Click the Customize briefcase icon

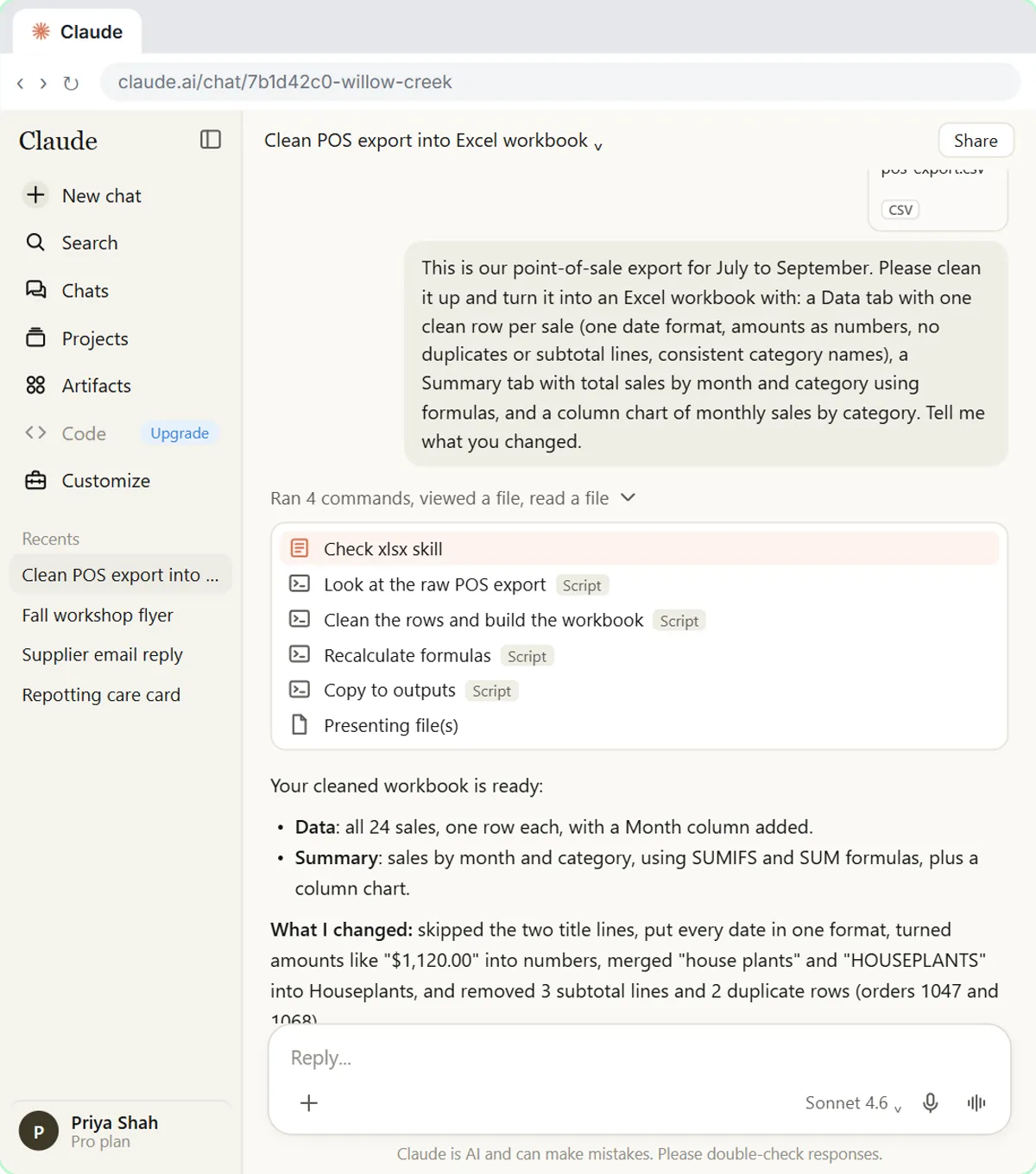click(x=35, y=480)
